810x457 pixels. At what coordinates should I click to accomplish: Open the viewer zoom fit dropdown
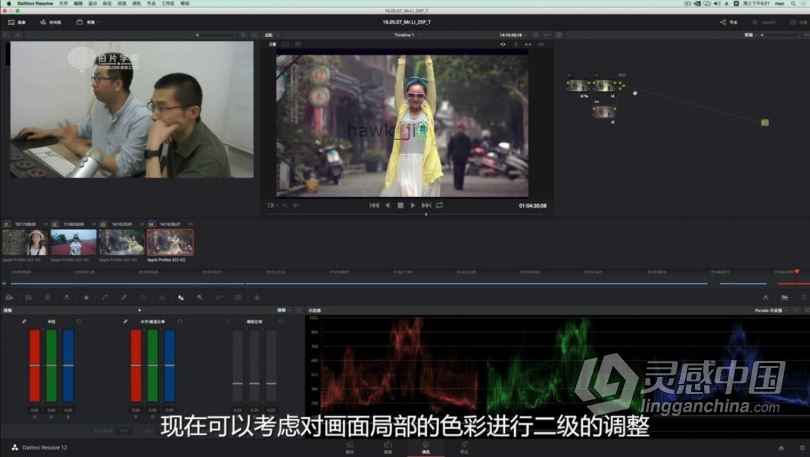[270, 35]
